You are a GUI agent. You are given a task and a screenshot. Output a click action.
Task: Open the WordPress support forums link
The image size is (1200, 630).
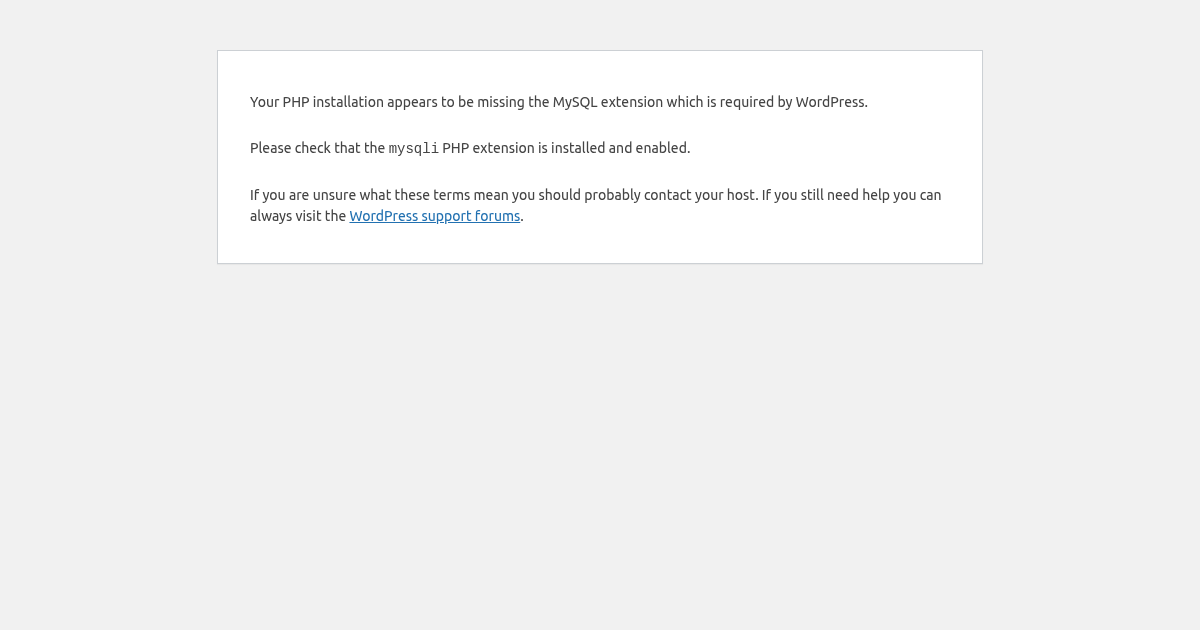(x=435, y=216)
